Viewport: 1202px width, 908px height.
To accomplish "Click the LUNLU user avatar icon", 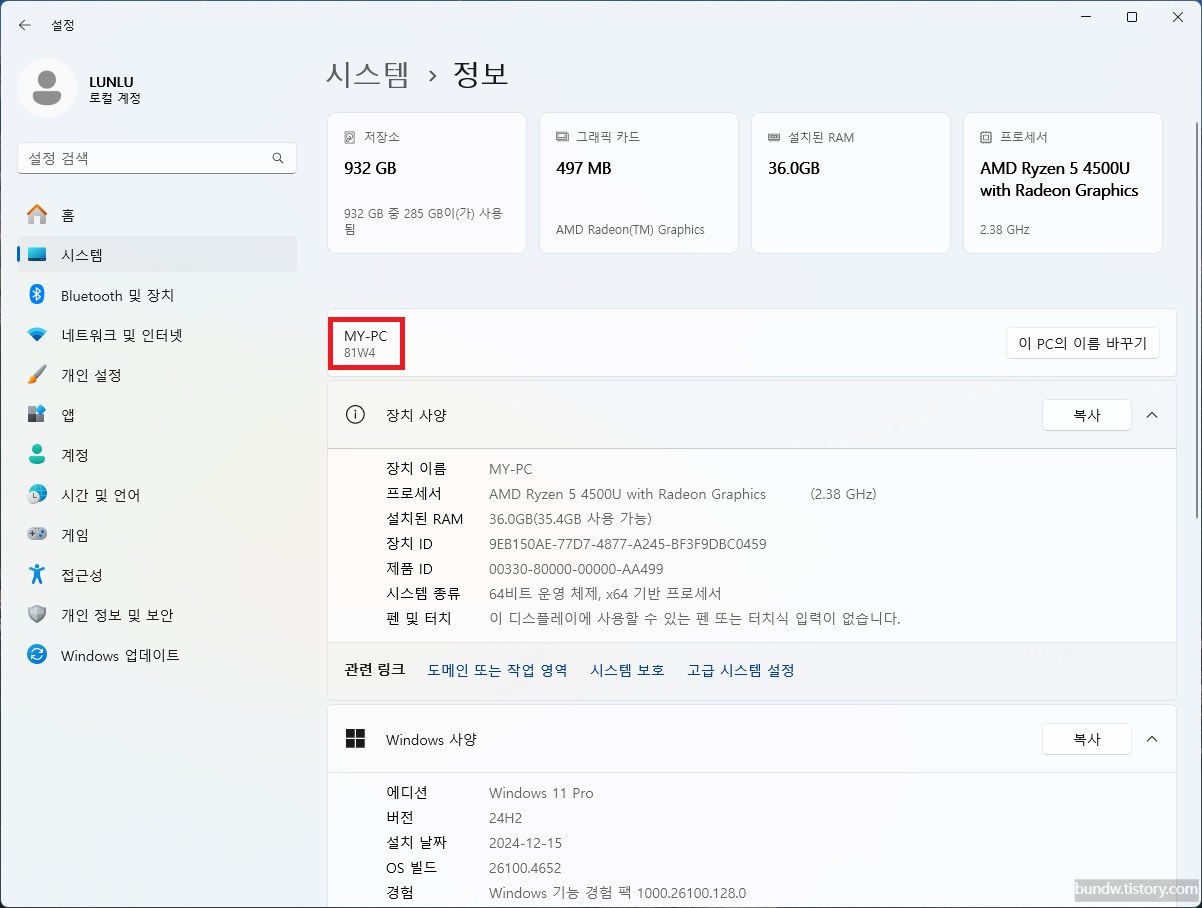I will [46, 88].
